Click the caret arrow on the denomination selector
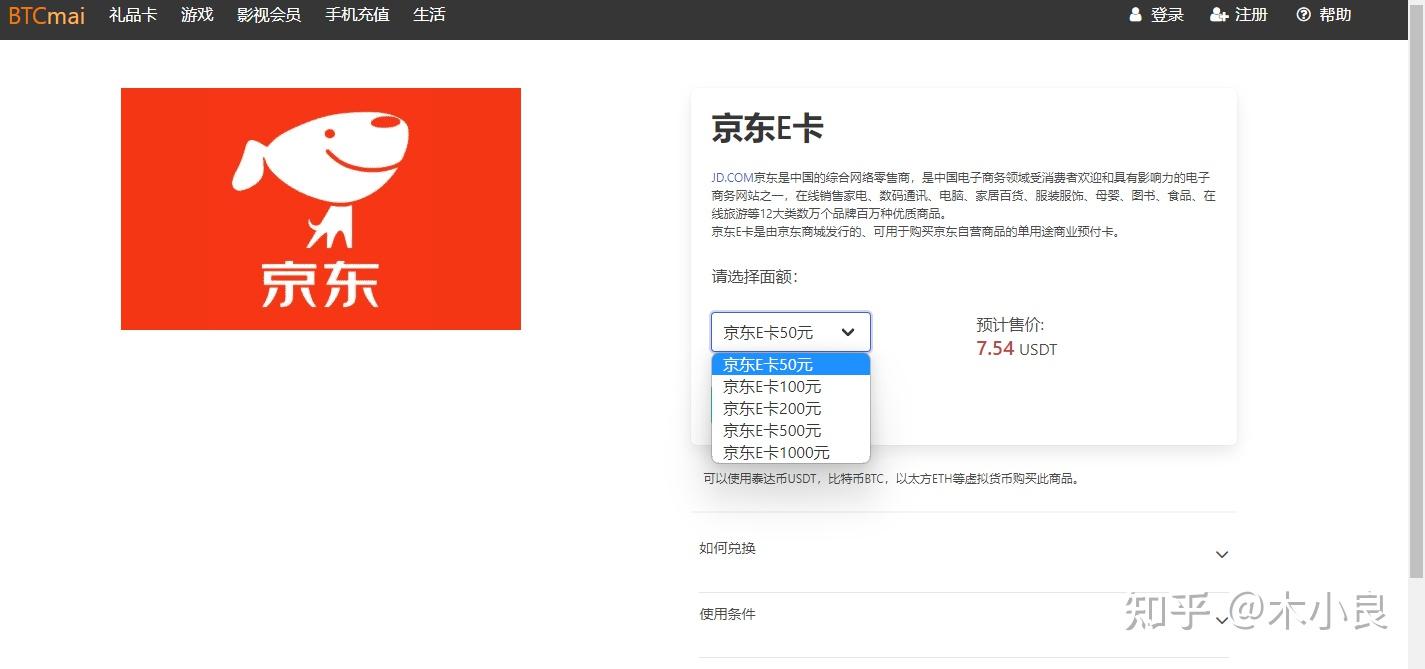Image resolution: width=1425 pixels, height=669 pixels. point(848,331)
